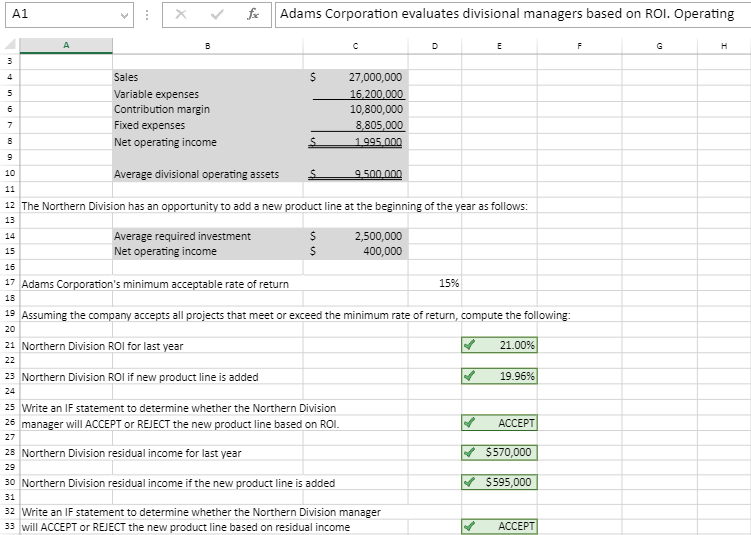This screenshot has width=751, height=535.
Task: Select column G header
Action: coord(660,46)
